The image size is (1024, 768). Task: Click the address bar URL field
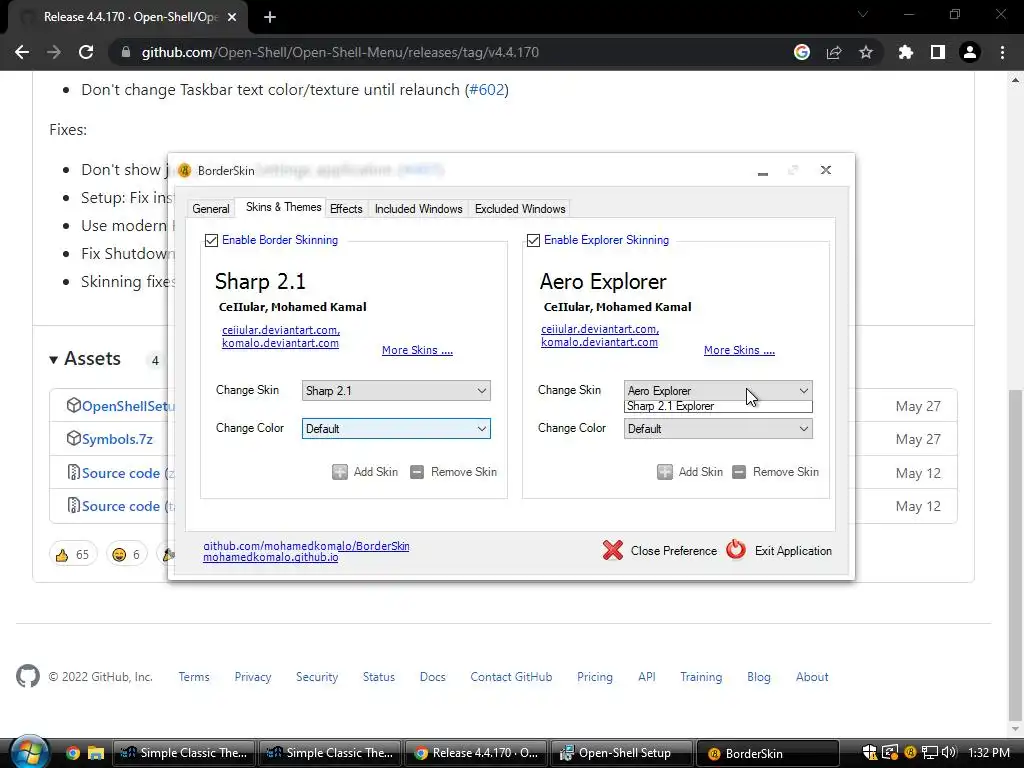(x=451, y=52)
